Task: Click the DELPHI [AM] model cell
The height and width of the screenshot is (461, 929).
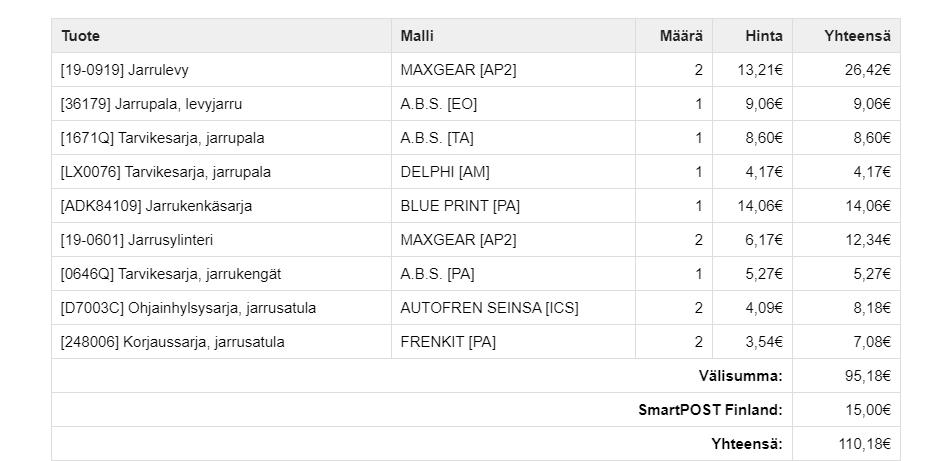Action: tap(445, 172)
